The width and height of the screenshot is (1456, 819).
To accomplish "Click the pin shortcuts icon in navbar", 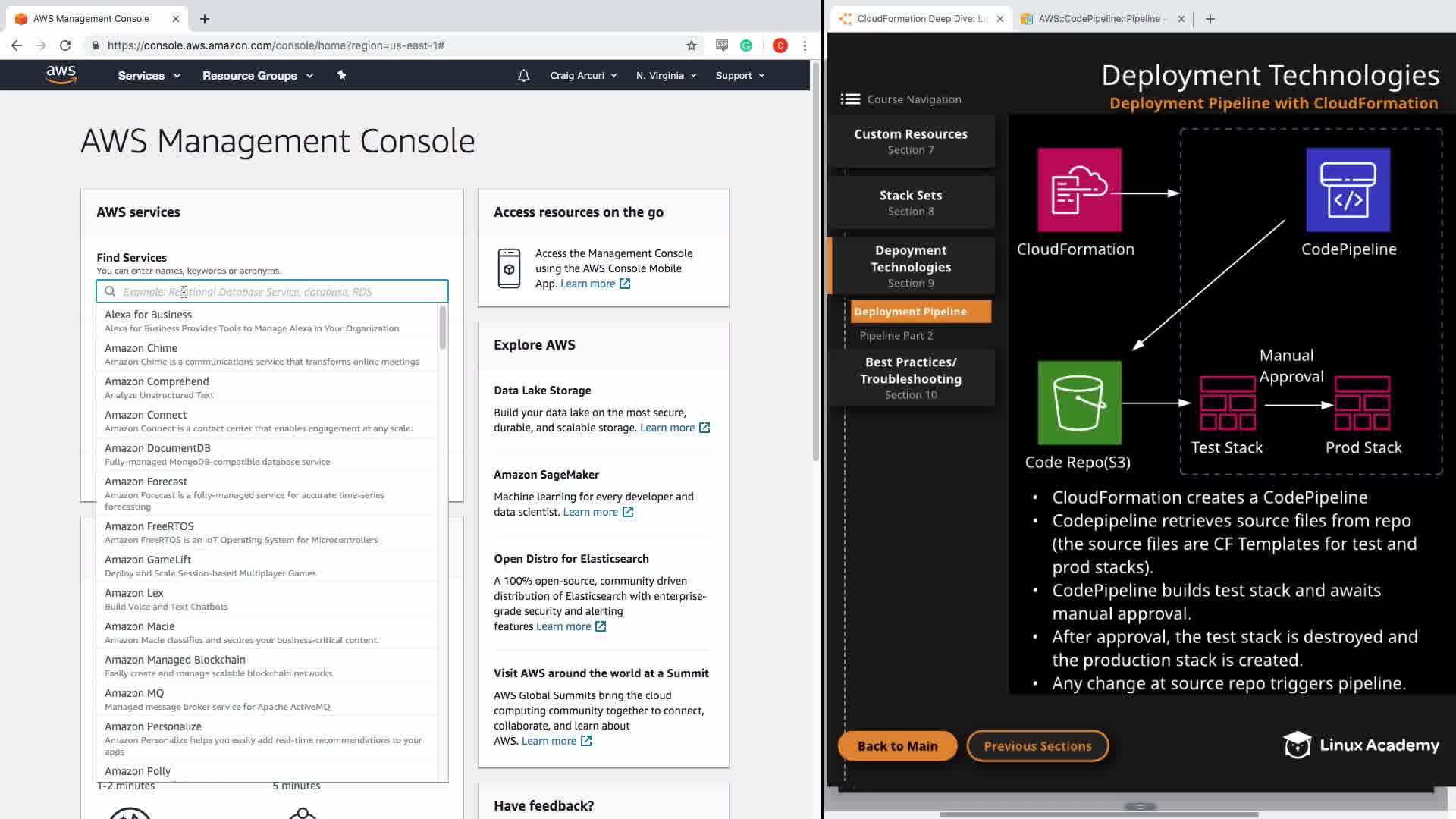I will pyautogui.click(x=341, y=75).
